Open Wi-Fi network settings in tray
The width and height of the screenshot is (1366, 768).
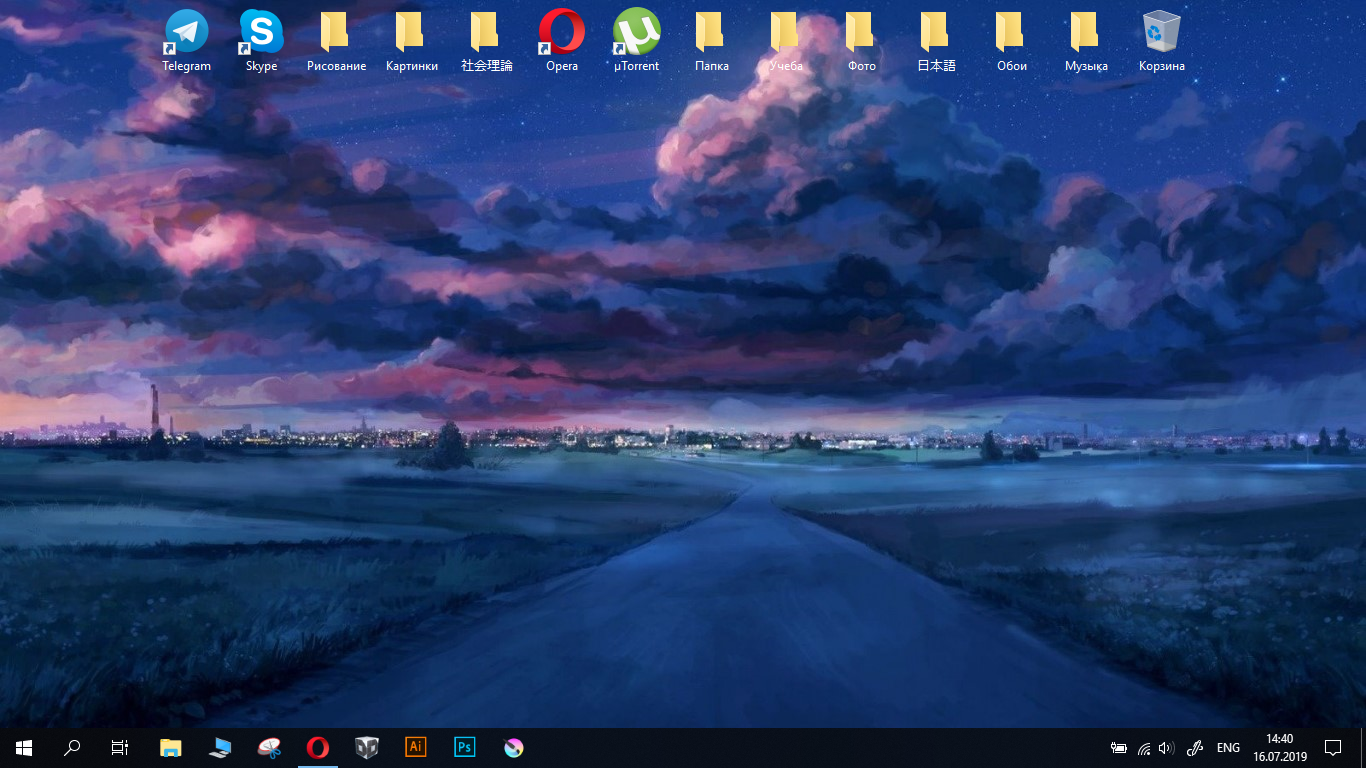[1144, 748]
